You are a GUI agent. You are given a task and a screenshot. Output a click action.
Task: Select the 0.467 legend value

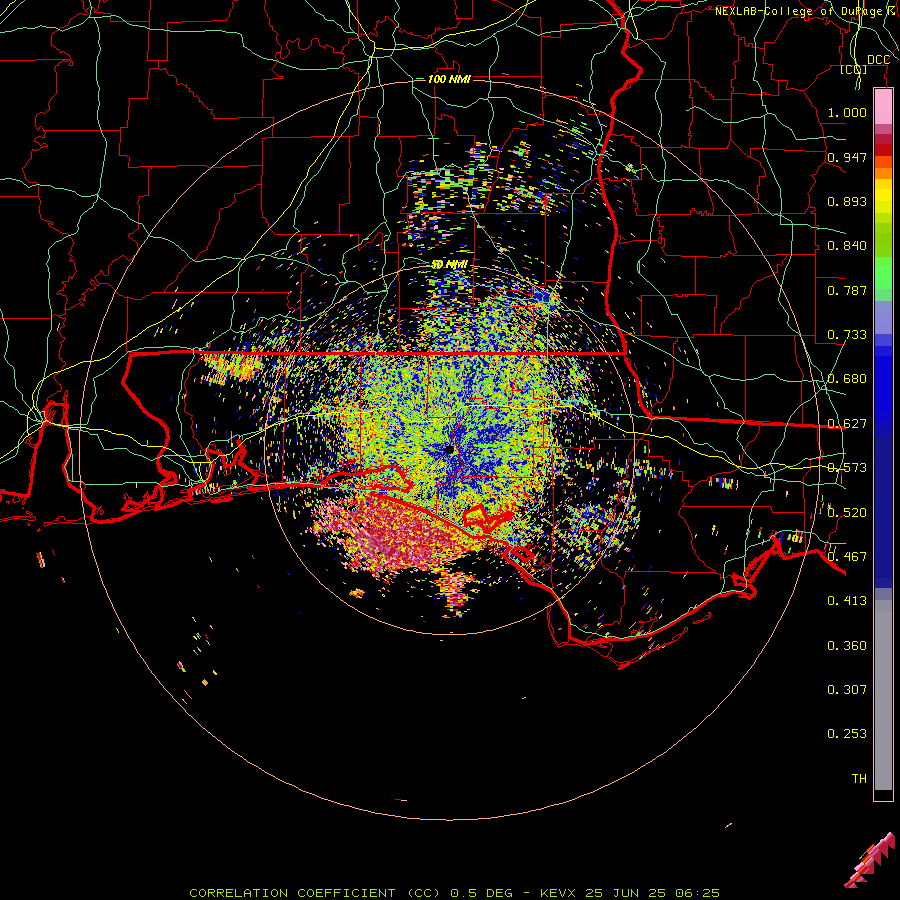[847, 557]
